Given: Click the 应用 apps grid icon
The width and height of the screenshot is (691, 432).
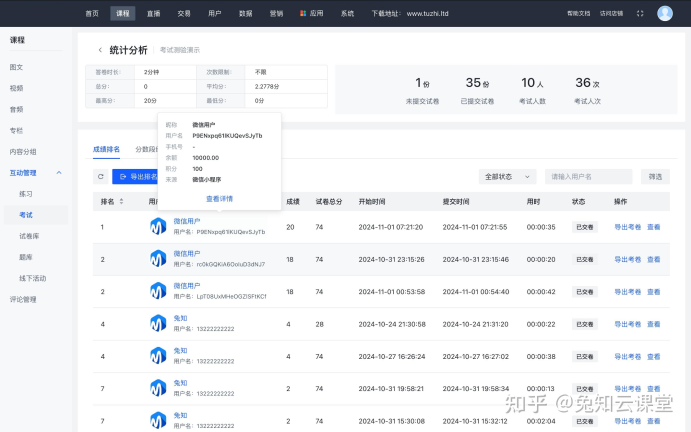Looking at the screenshot, I should [303, 14].
